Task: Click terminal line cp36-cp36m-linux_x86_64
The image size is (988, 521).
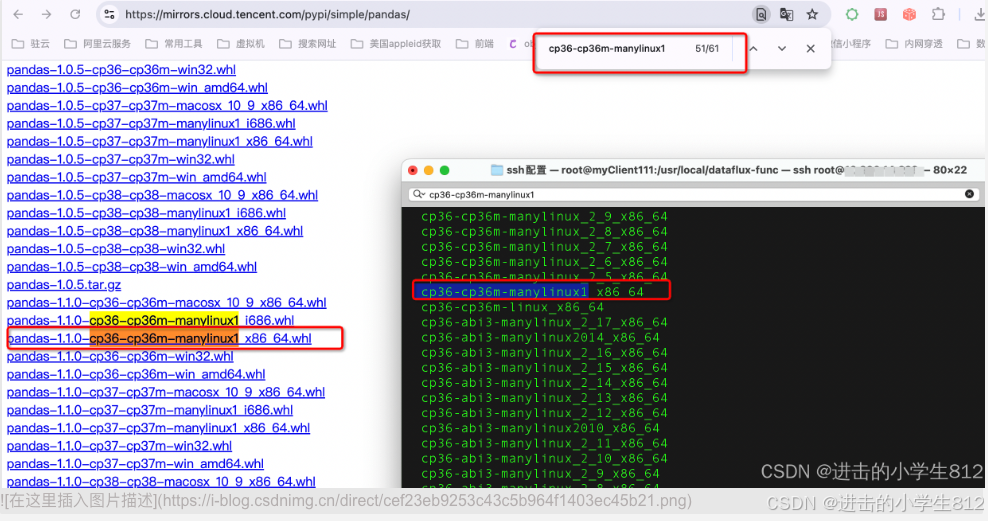Action: [512, 307]
